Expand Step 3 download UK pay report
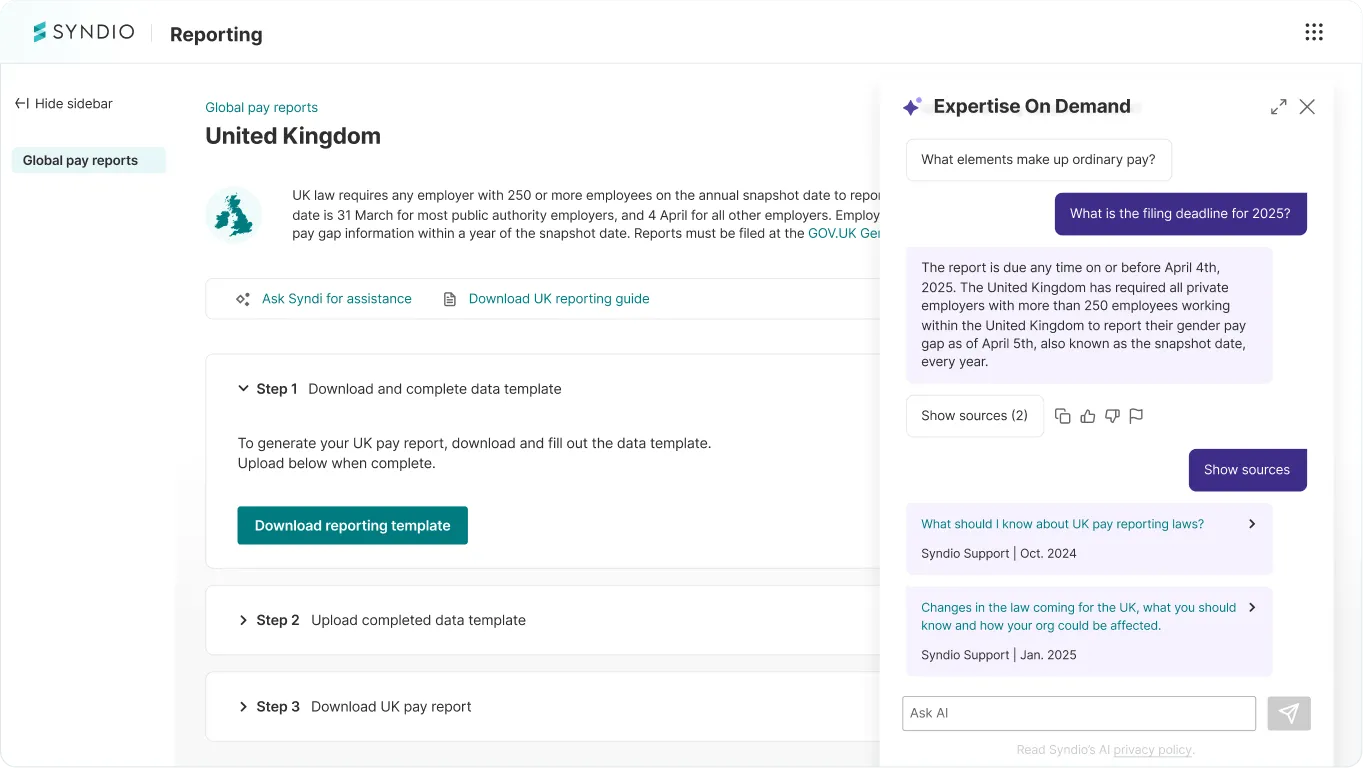This screenshot has height=768, width=1363. (x=243, y=706)
